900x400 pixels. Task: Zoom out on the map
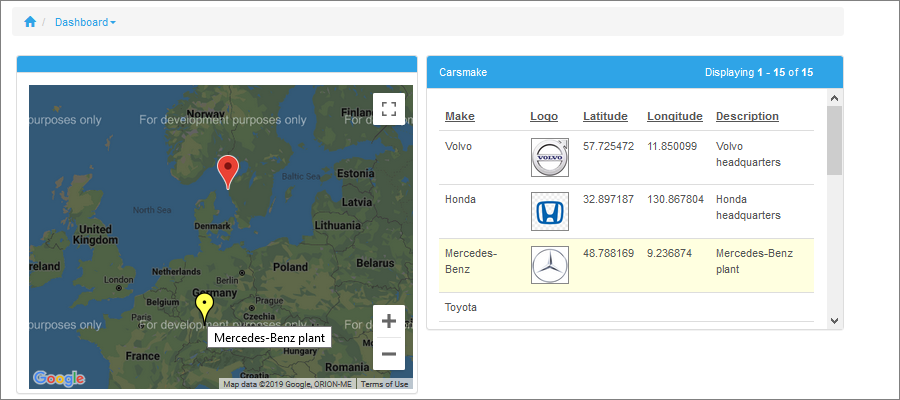(389, 354)
